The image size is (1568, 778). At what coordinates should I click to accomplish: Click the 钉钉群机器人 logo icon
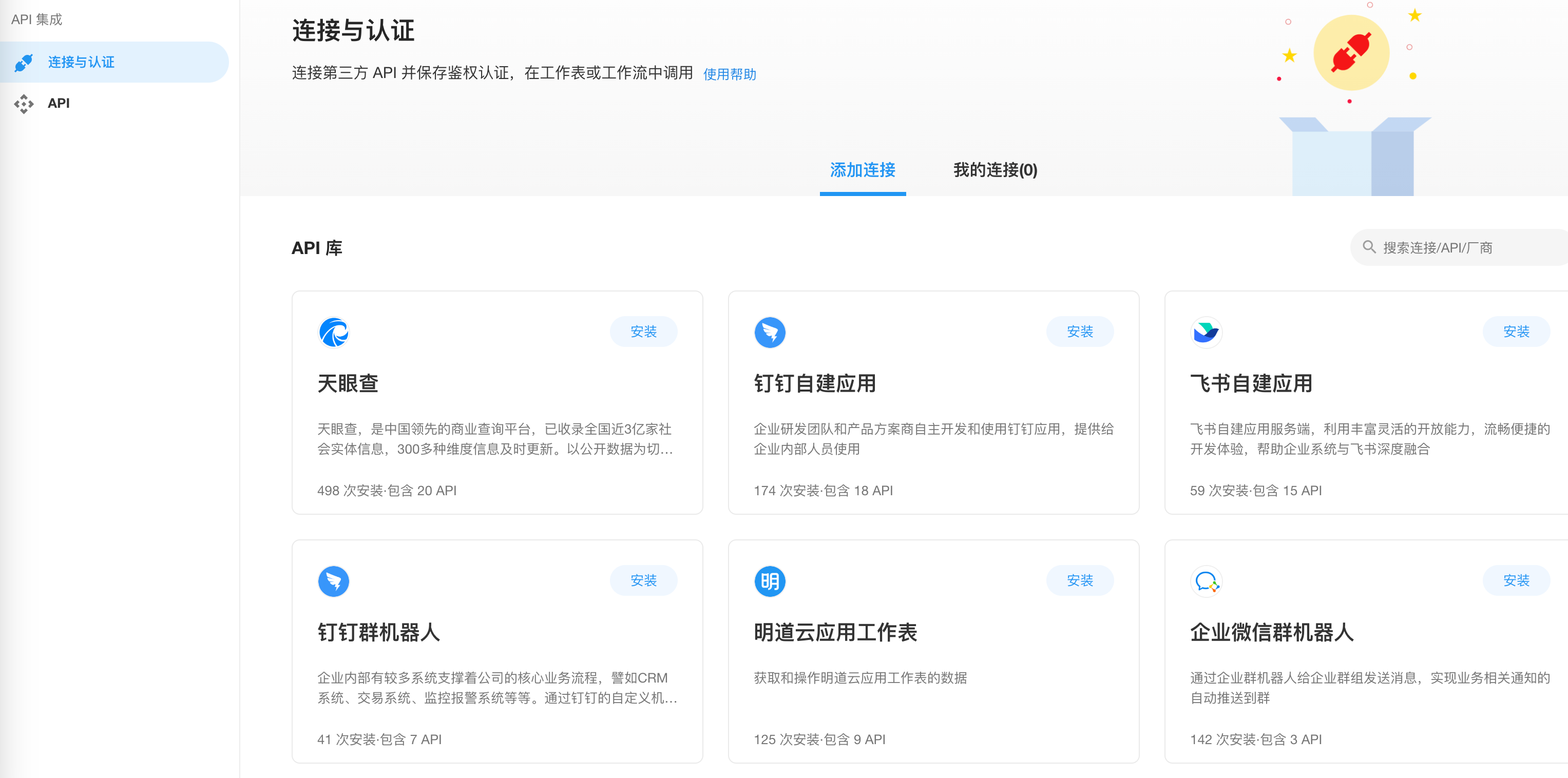[x=334, y=581]
